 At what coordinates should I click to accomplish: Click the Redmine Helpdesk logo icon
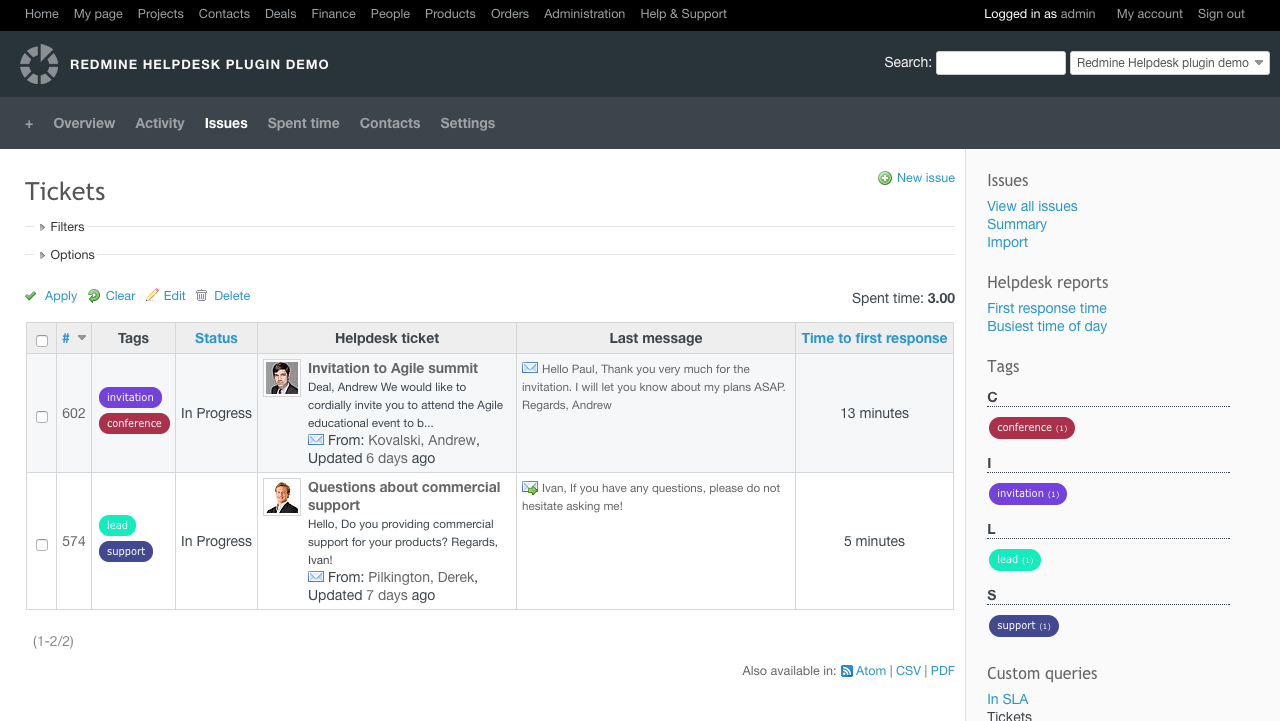click(39, 63)
